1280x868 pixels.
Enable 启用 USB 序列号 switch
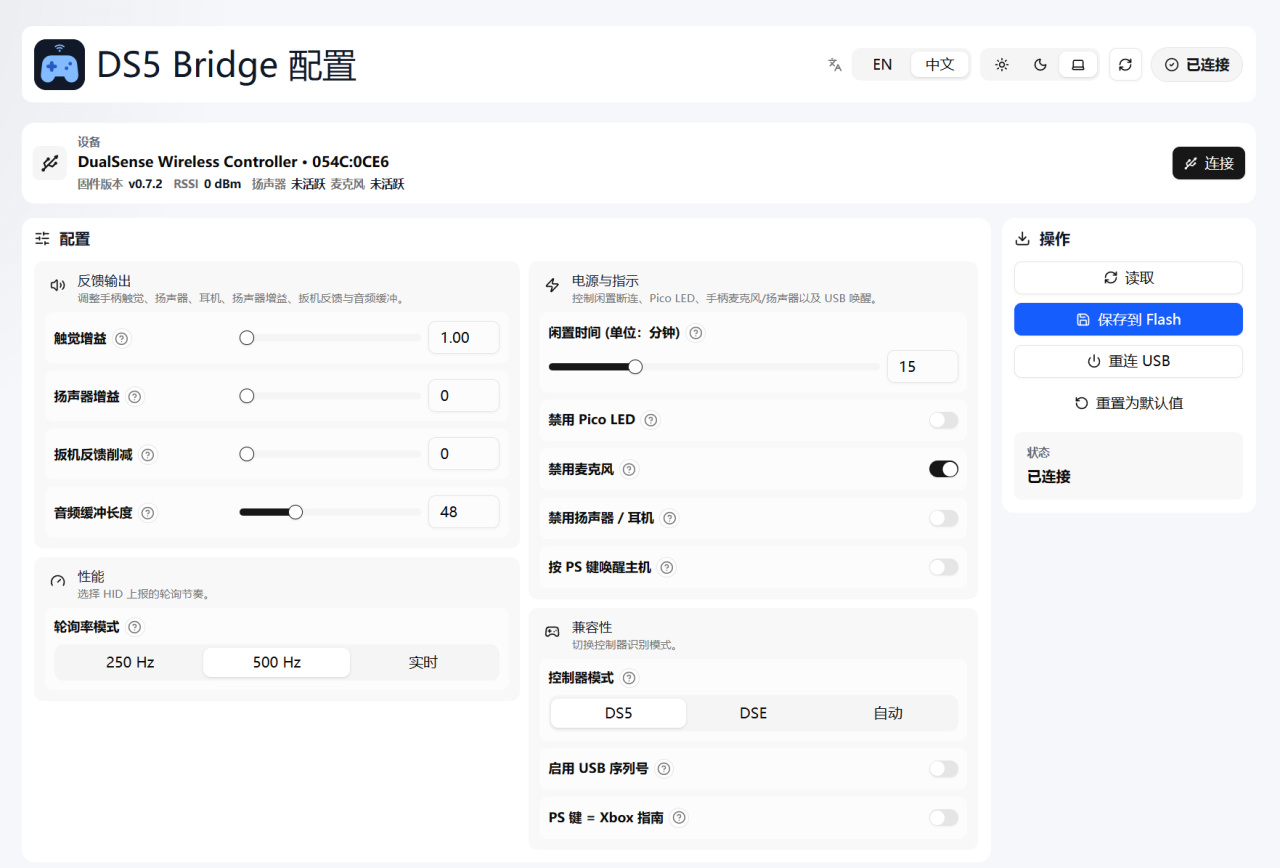tap(943, 769)
